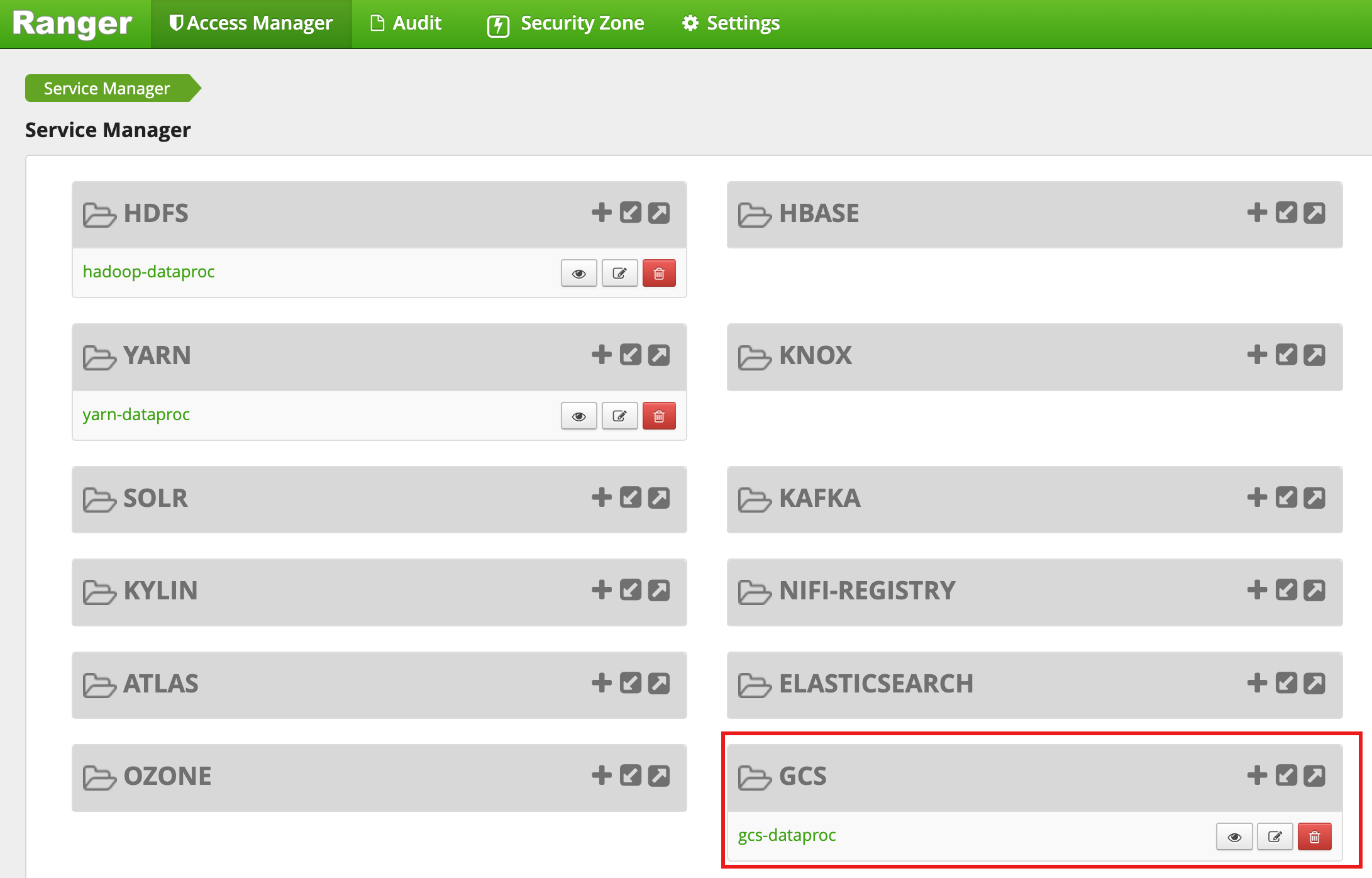Go to the Audit tab
The height and width of the screenshot is (878, 1372).
(406, 23)
